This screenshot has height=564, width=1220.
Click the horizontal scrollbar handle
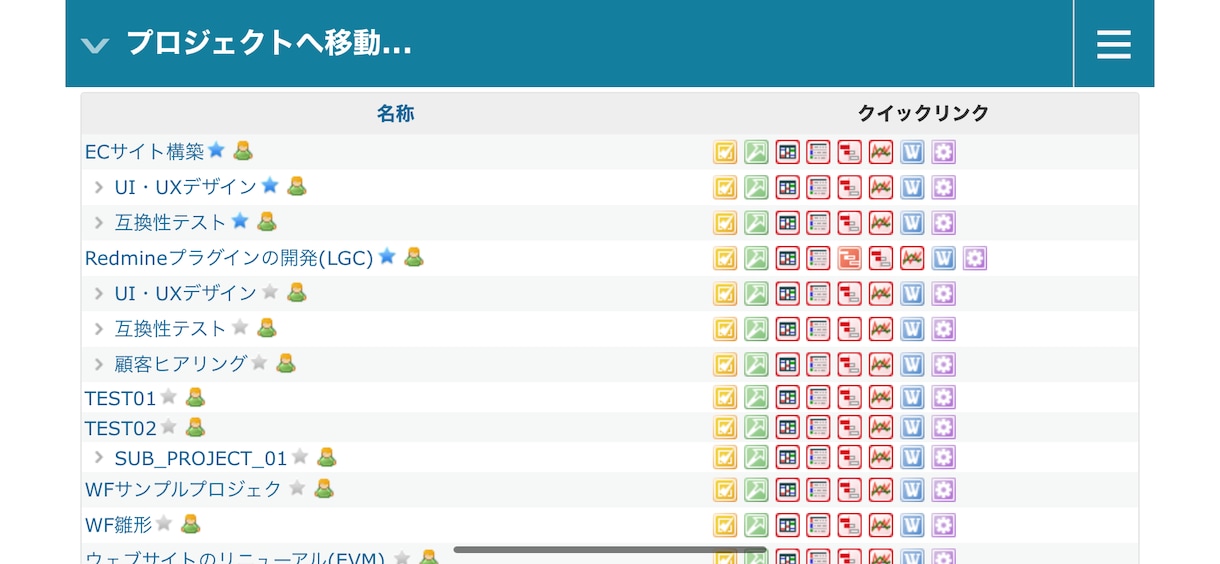(610, 549)
